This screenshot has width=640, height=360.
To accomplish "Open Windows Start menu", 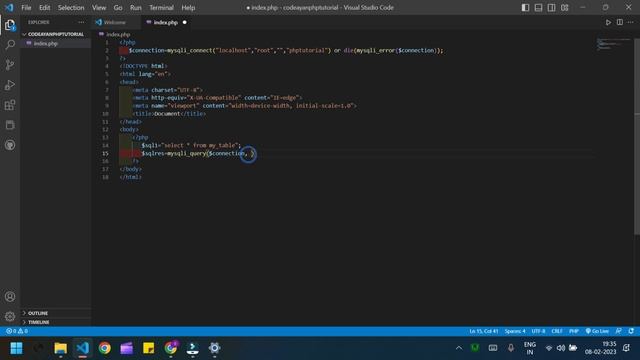I will click(x=17, y=348).
